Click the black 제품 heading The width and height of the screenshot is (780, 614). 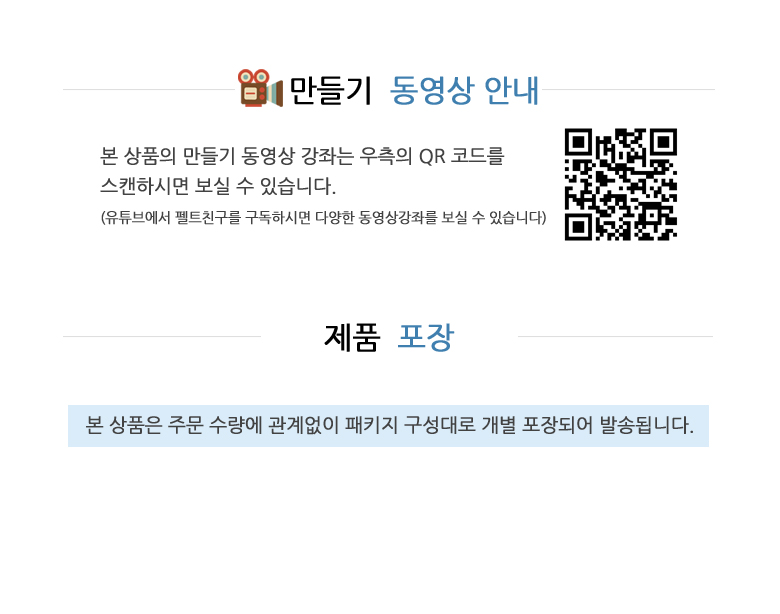point(352,337)
